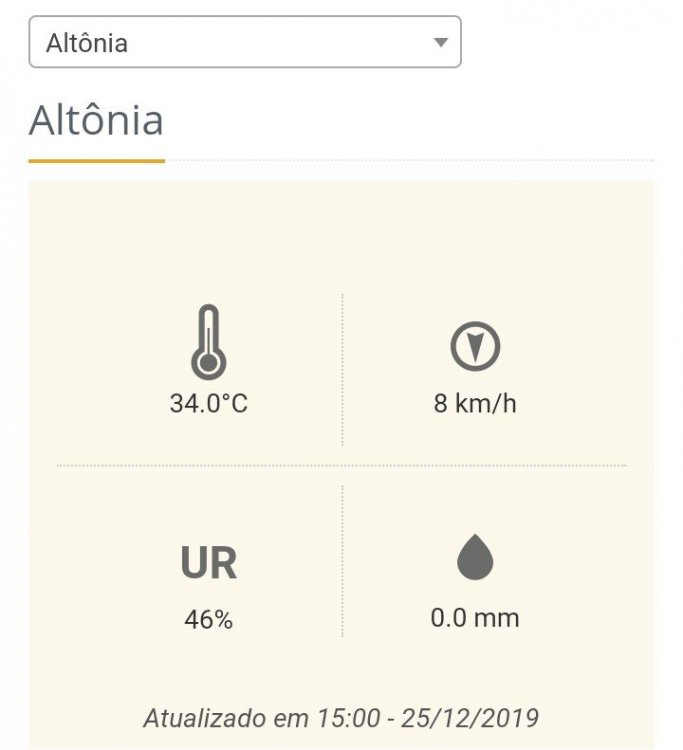This screenshot has width=683, height=750.
Task: Click the 46% humidity value
Action: tap(208, 620)
